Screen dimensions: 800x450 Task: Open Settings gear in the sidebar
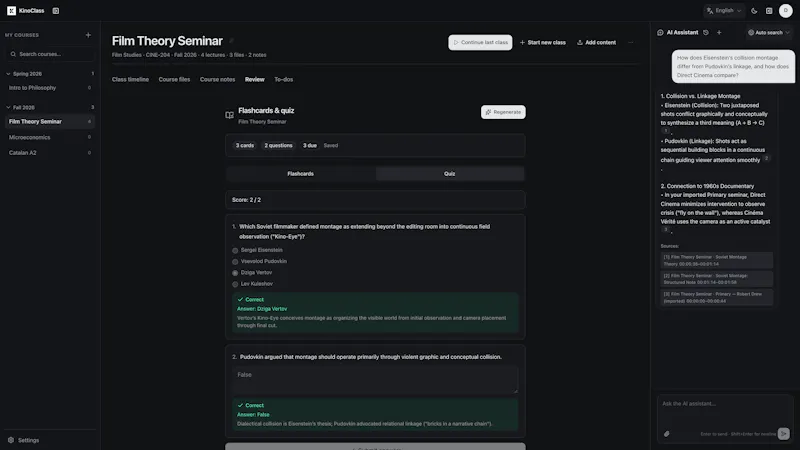coord(11,440)
